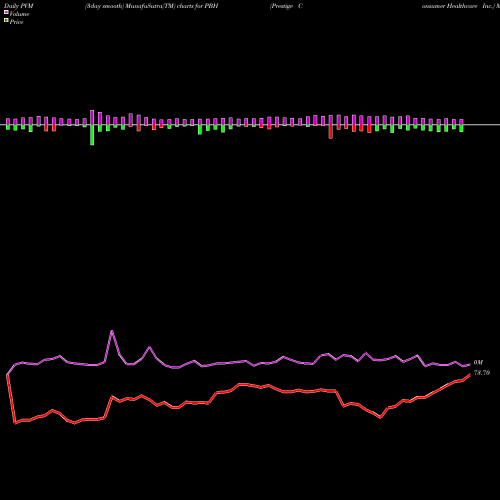Click the Price legend swatch
The image size is (500, 500).
(x=6, y=21)
